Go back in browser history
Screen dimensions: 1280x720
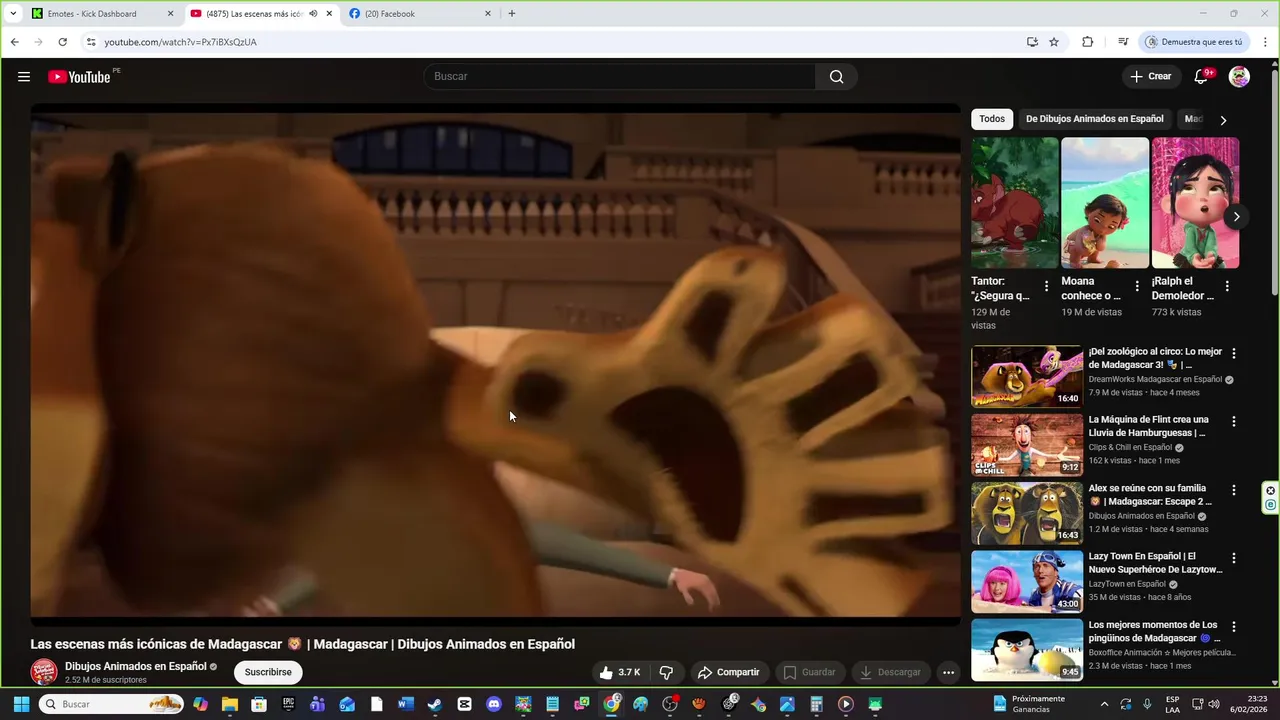14,42
